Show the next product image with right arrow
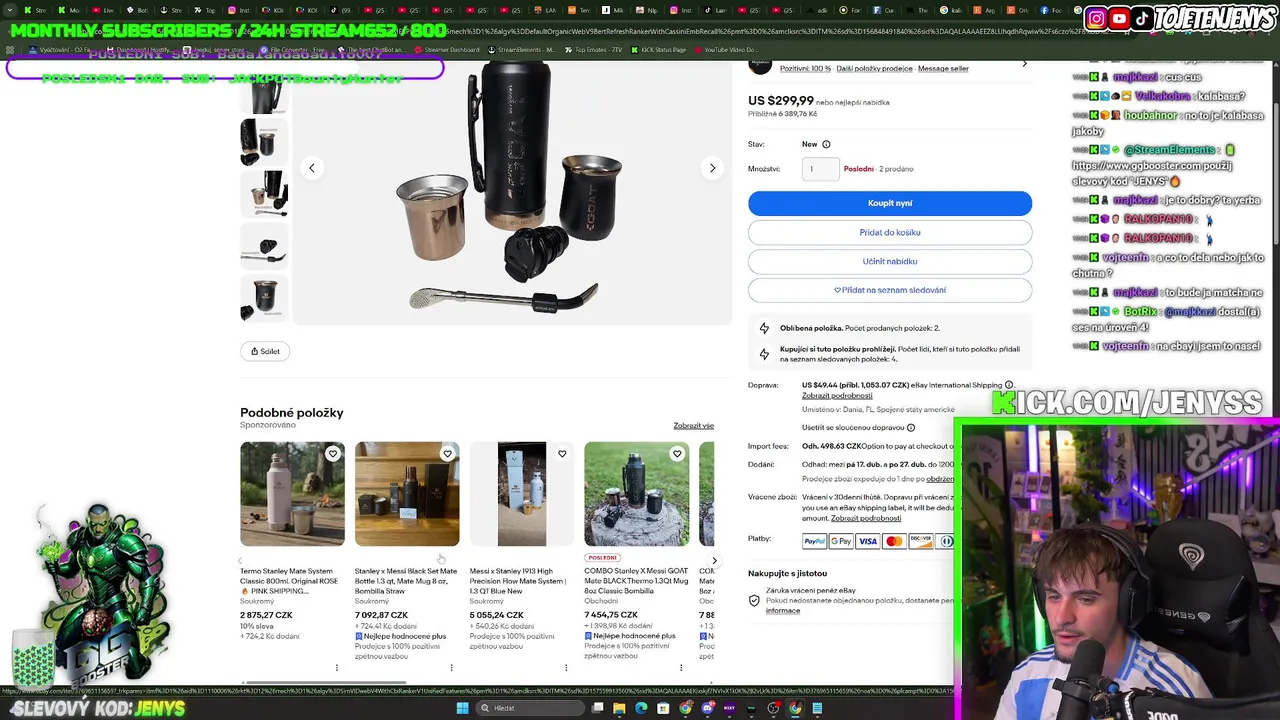Image resolution: width=1280 pixels, height=720 pixels. [x=712, y=168]
